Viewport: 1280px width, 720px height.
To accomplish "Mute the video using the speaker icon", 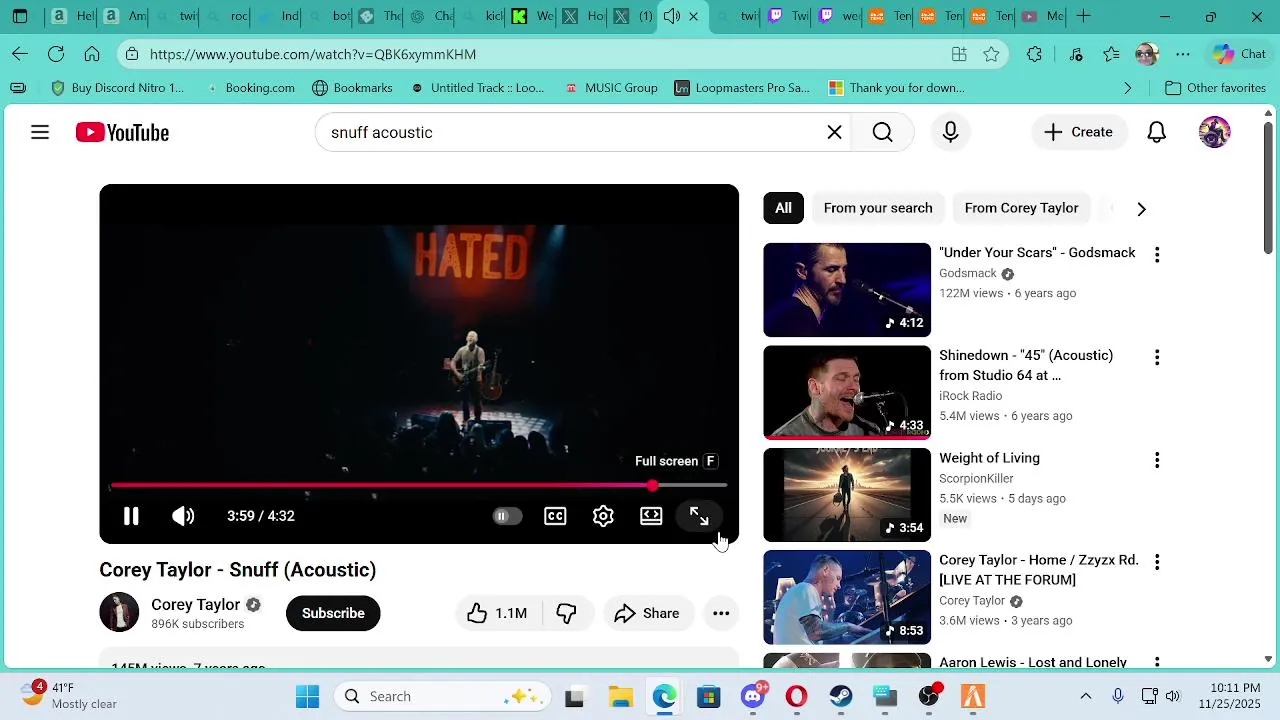I will (x=183, y=516).
